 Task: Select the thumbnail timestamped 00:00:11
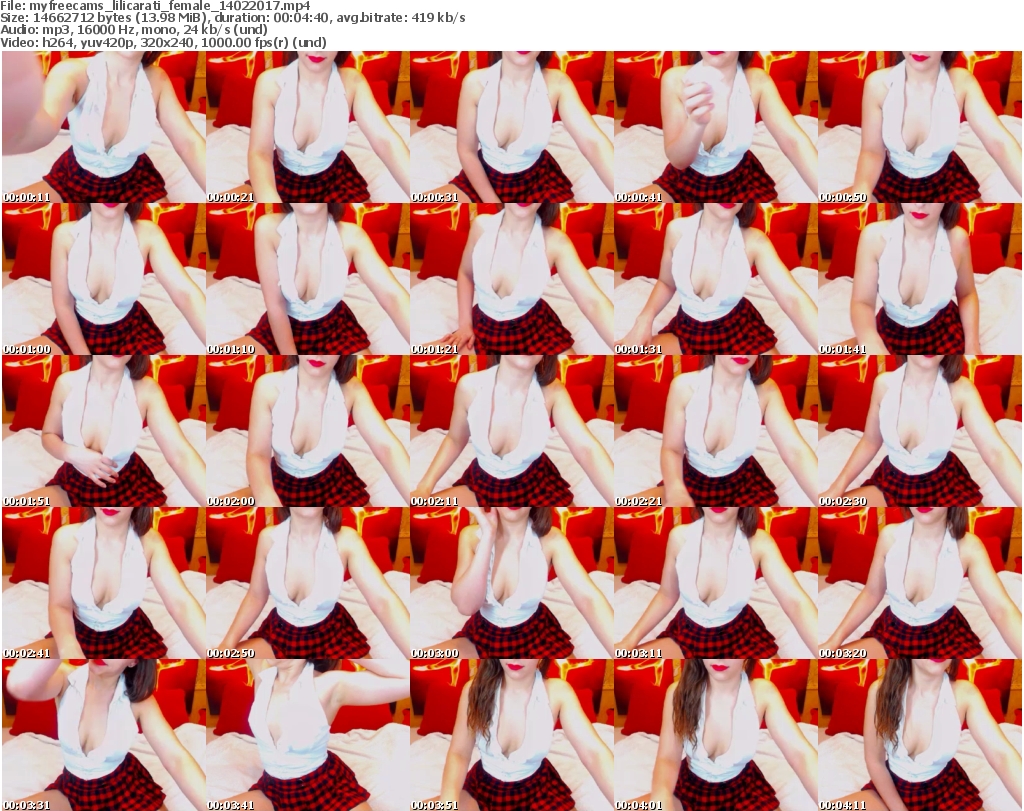(104, 127)
